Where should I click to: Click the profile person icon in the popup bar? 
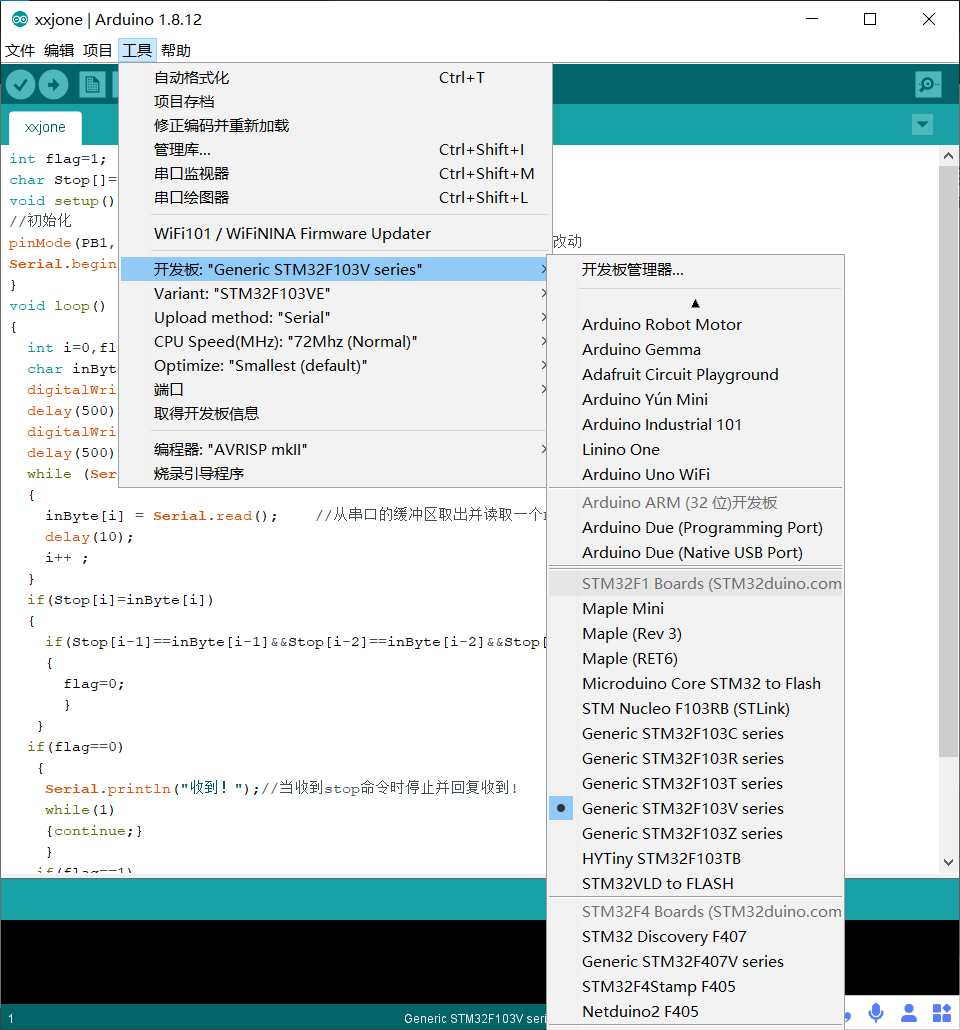coord(909,1013)
